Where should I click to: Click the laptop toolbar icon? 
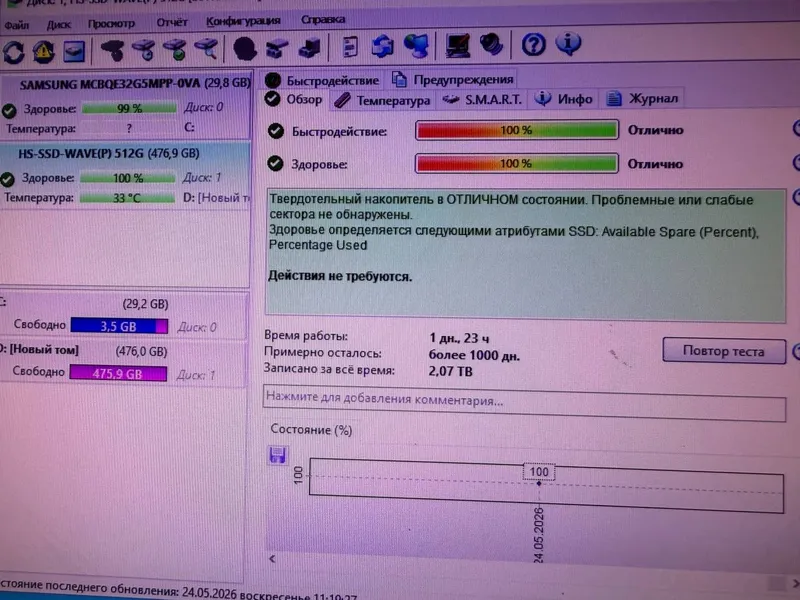coord(458,45)
